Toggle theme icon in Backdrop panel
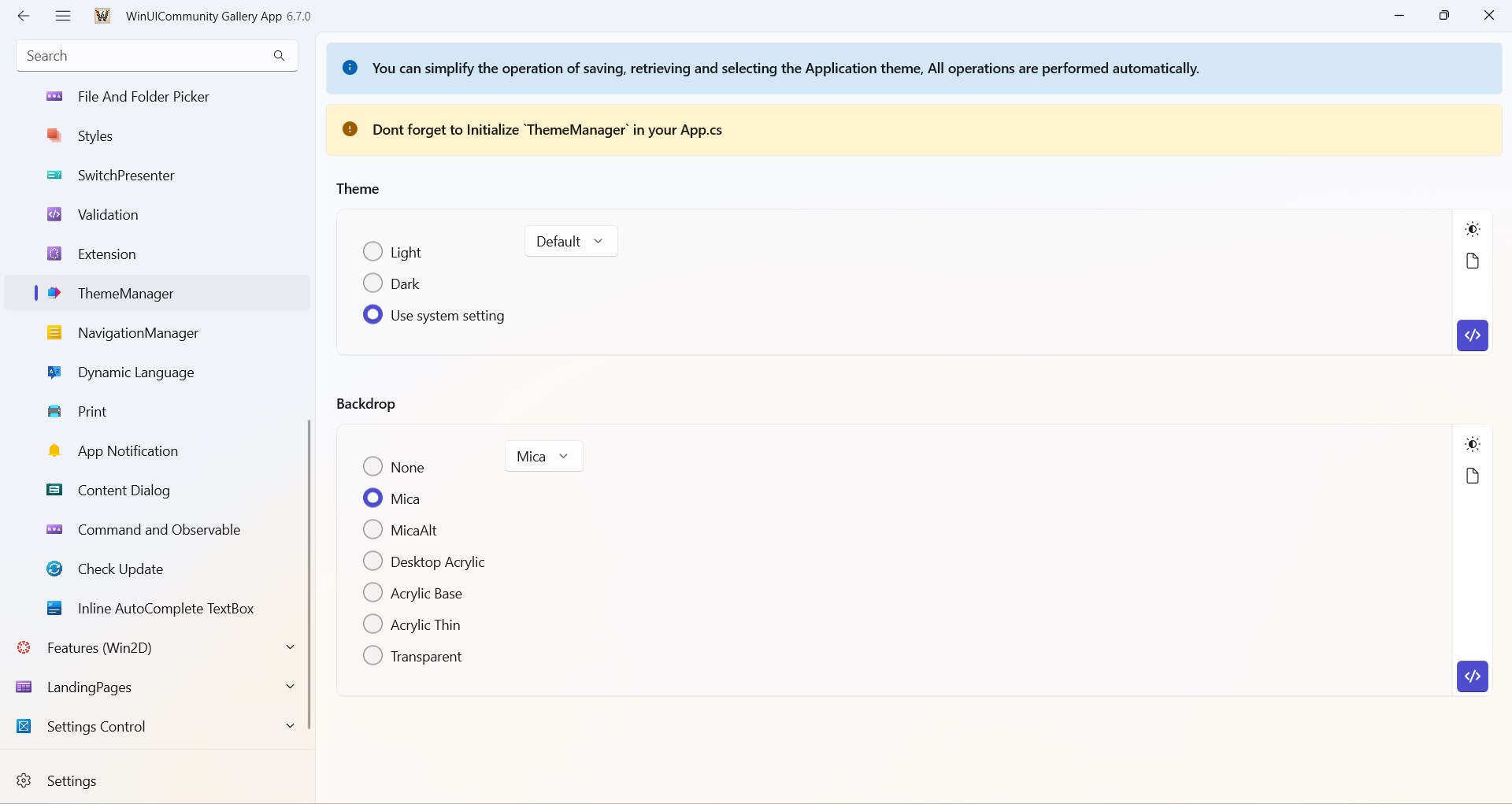This screenshot has width=1512, height=804. tap(1472, 444)
